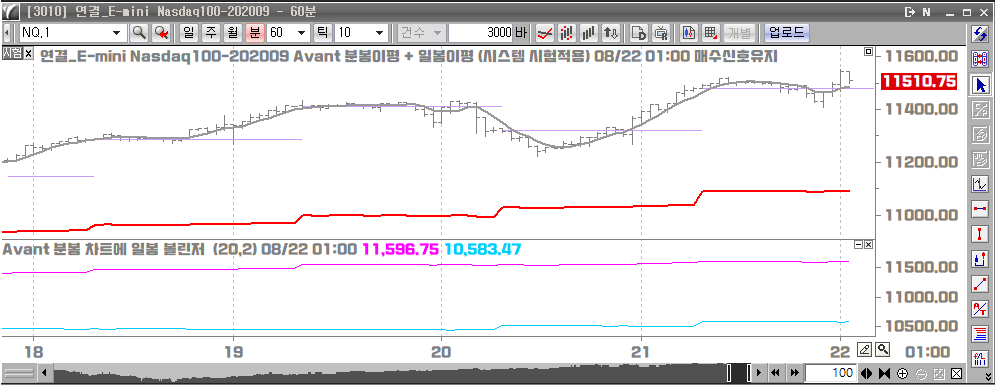Click the horizontal chart scroll slider handle

tap(739, 372)
